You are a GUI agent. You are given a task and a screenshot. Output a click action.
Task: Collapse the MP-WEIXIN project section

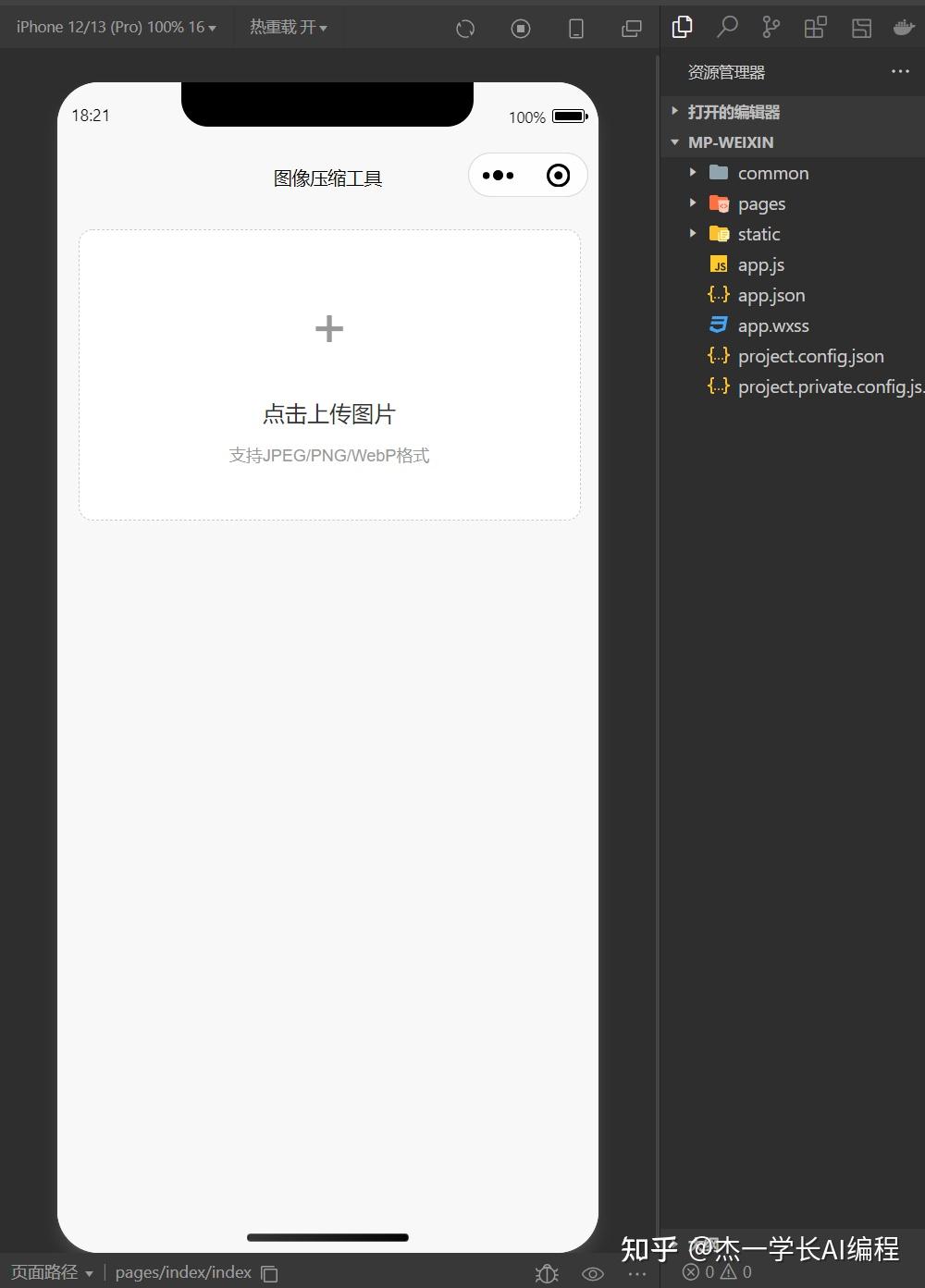point(793,142)
